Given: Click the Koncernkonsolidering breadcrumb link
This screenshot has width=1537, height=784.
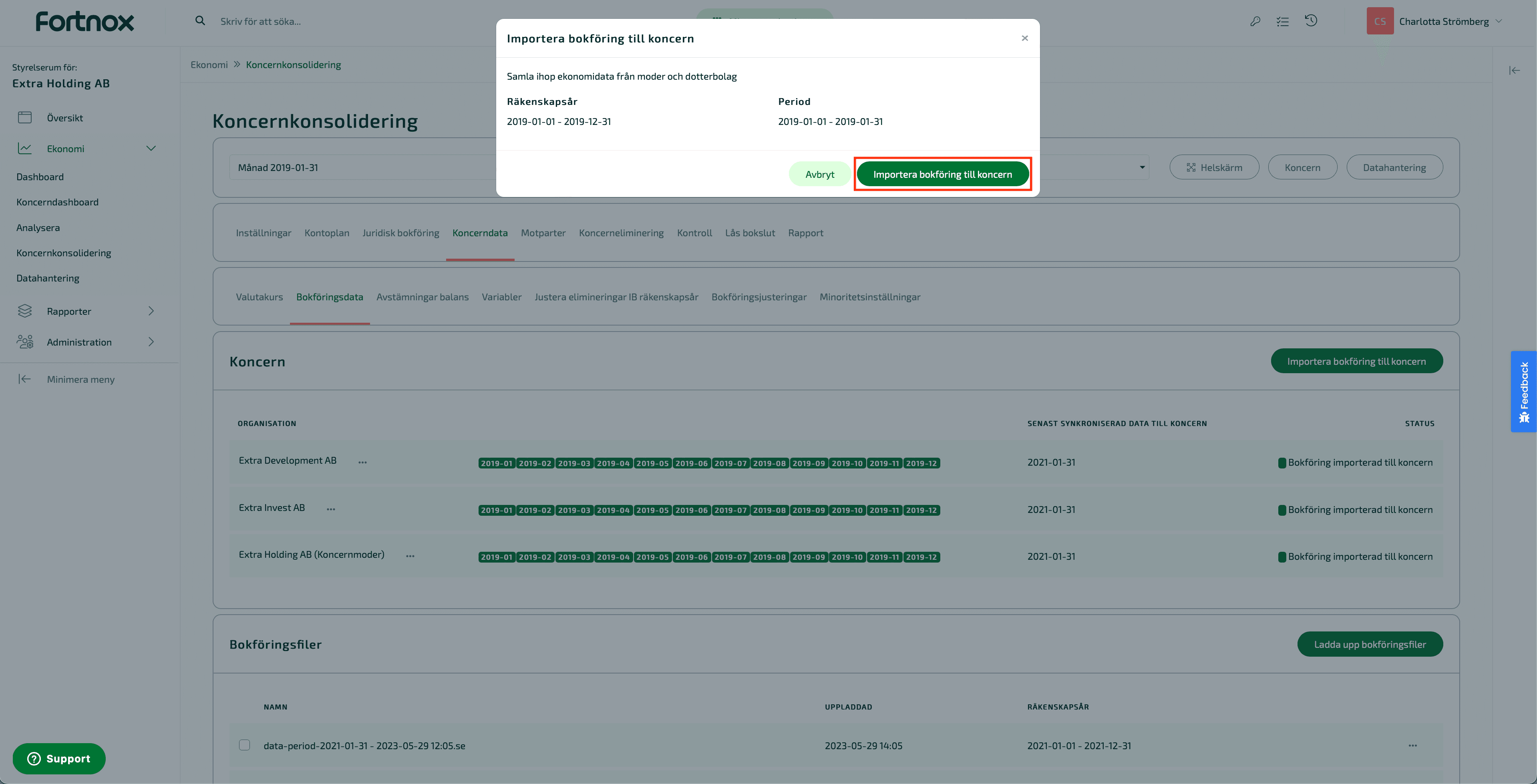Looking at the screenshot, I should [294, 64].
